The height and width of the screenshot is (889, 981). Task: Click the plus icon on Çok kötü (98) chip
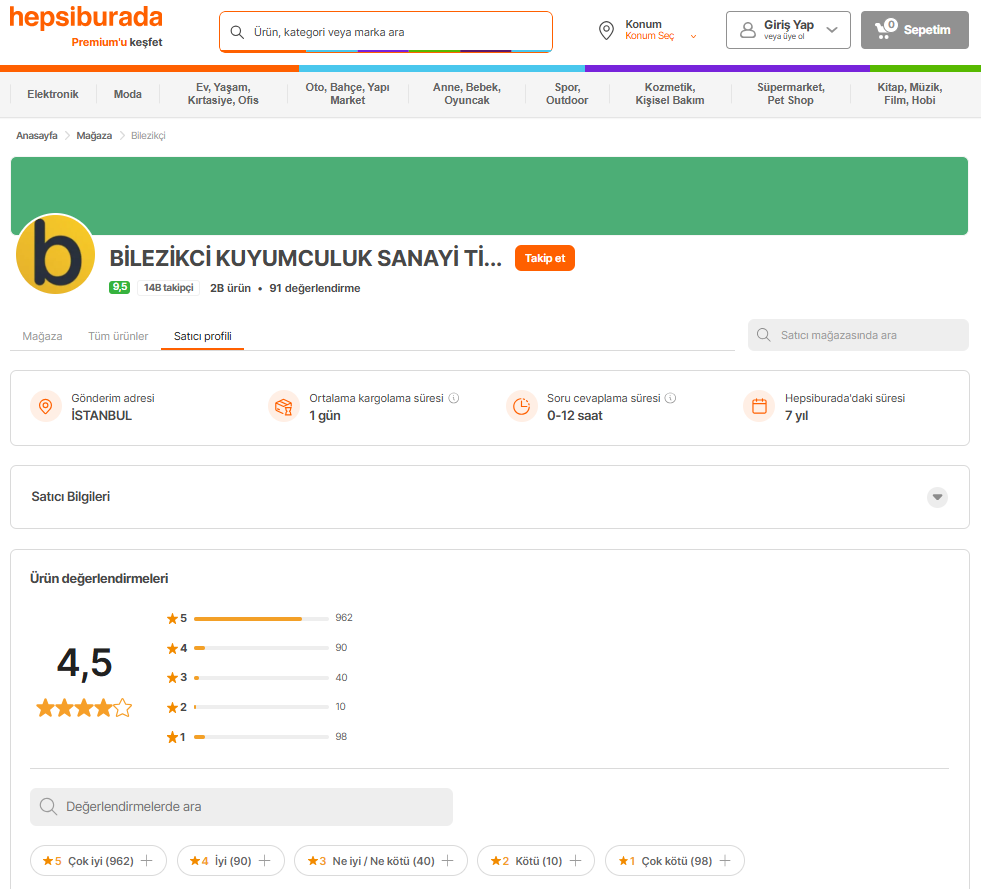pyautogui.click(x=725, y=861)
